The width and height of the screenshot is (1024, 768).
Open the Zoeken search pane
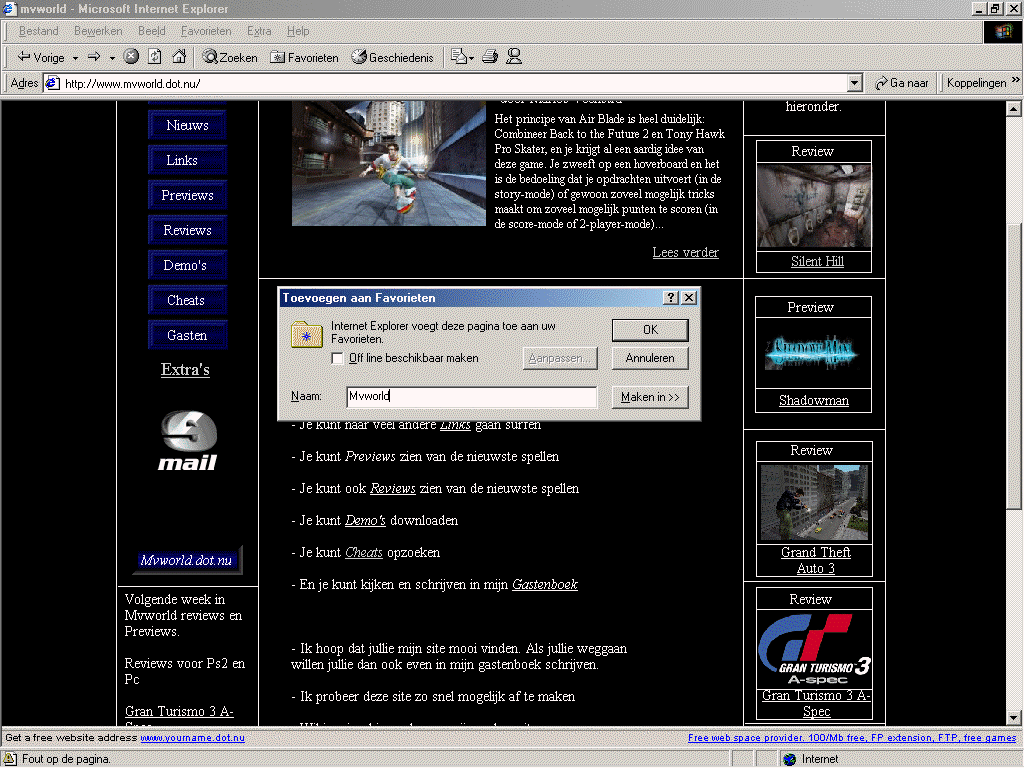(x=230, y=57)
